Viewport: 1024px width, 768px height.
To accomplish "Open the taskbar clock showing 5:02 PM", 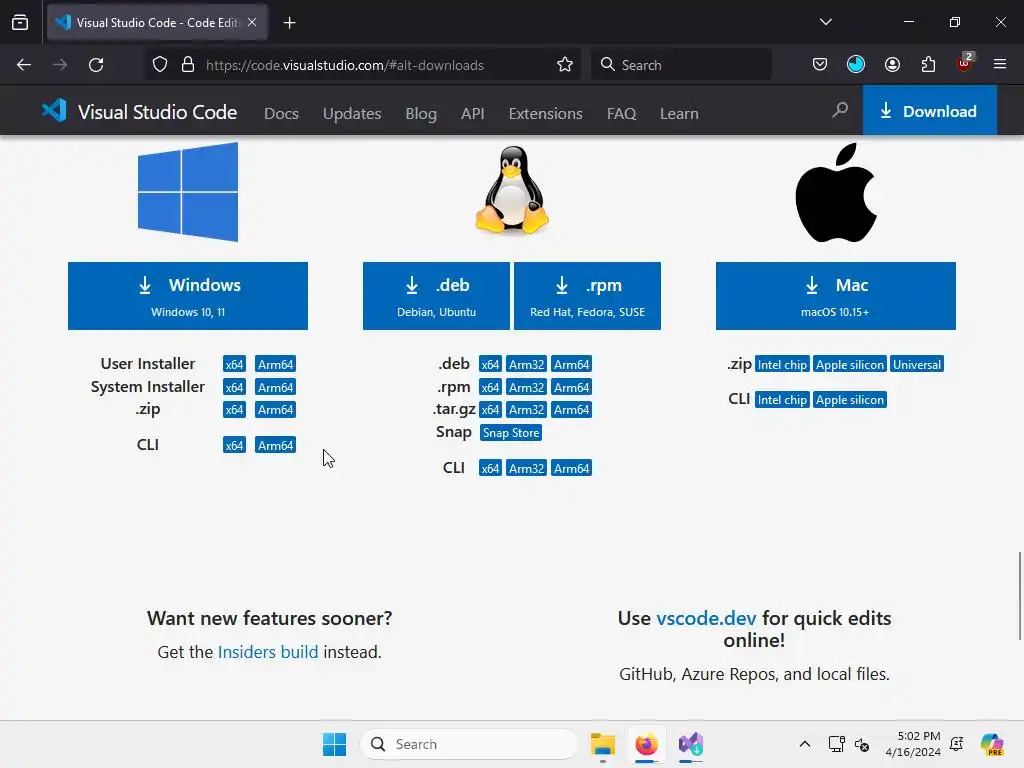I will click(x=913, y=744).
